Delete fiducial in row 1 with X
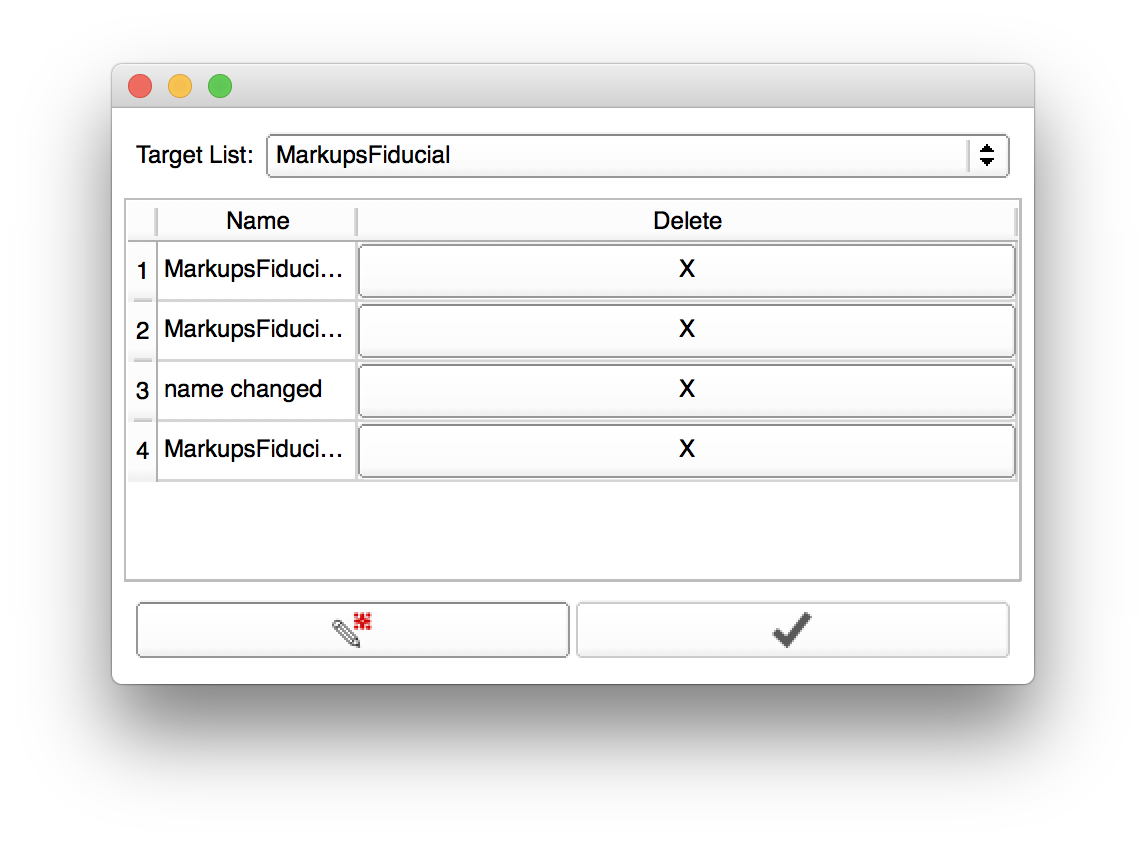Viewport: 1146px width, 844px height. 686,270
